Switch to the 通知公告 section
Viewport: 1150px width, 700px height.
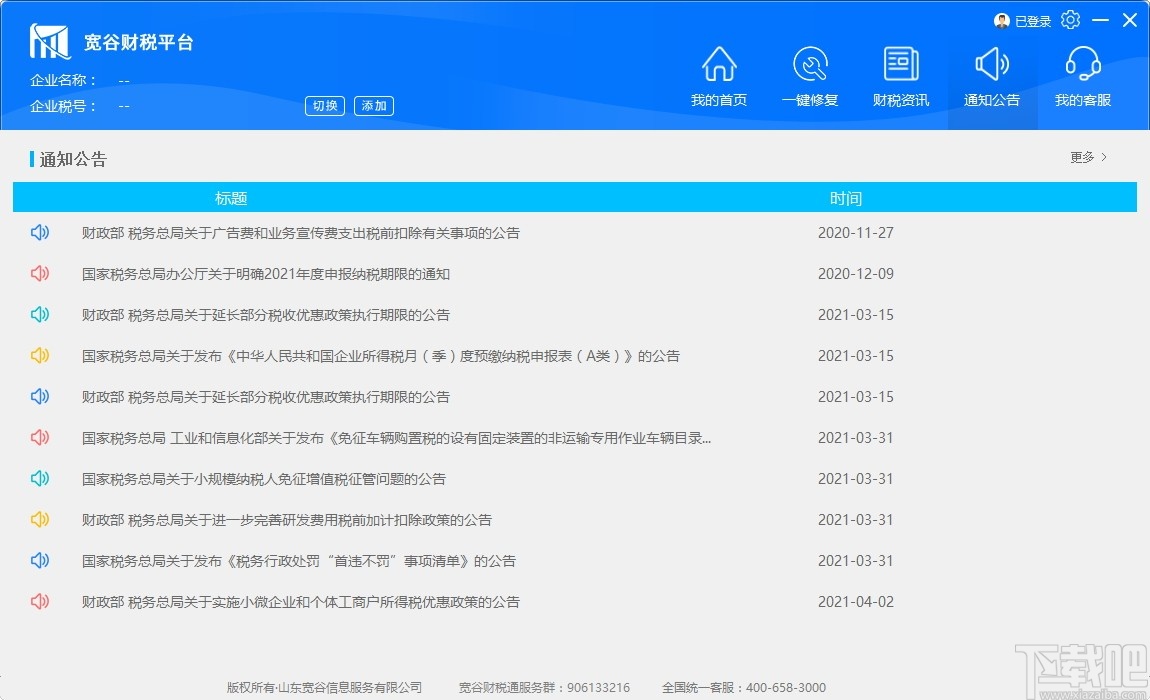point(991,76)
